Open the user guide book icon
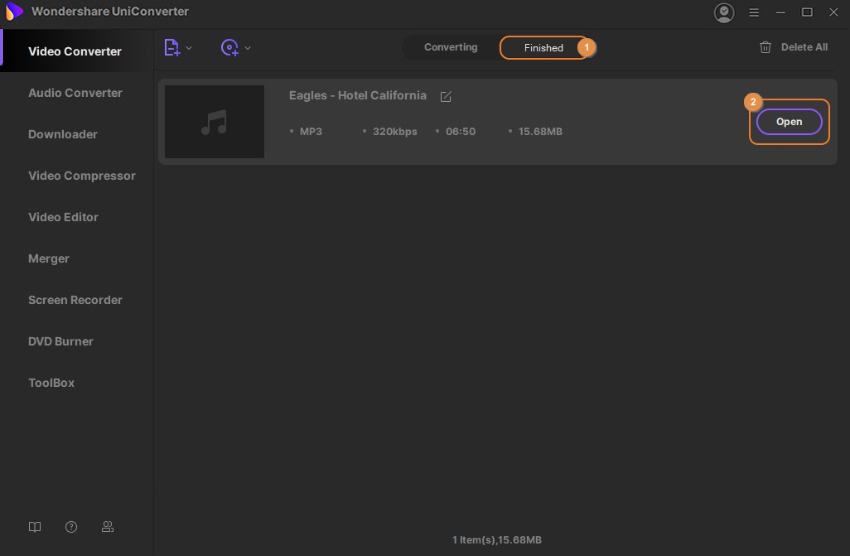The image size is (850, 556). point(35,527)
